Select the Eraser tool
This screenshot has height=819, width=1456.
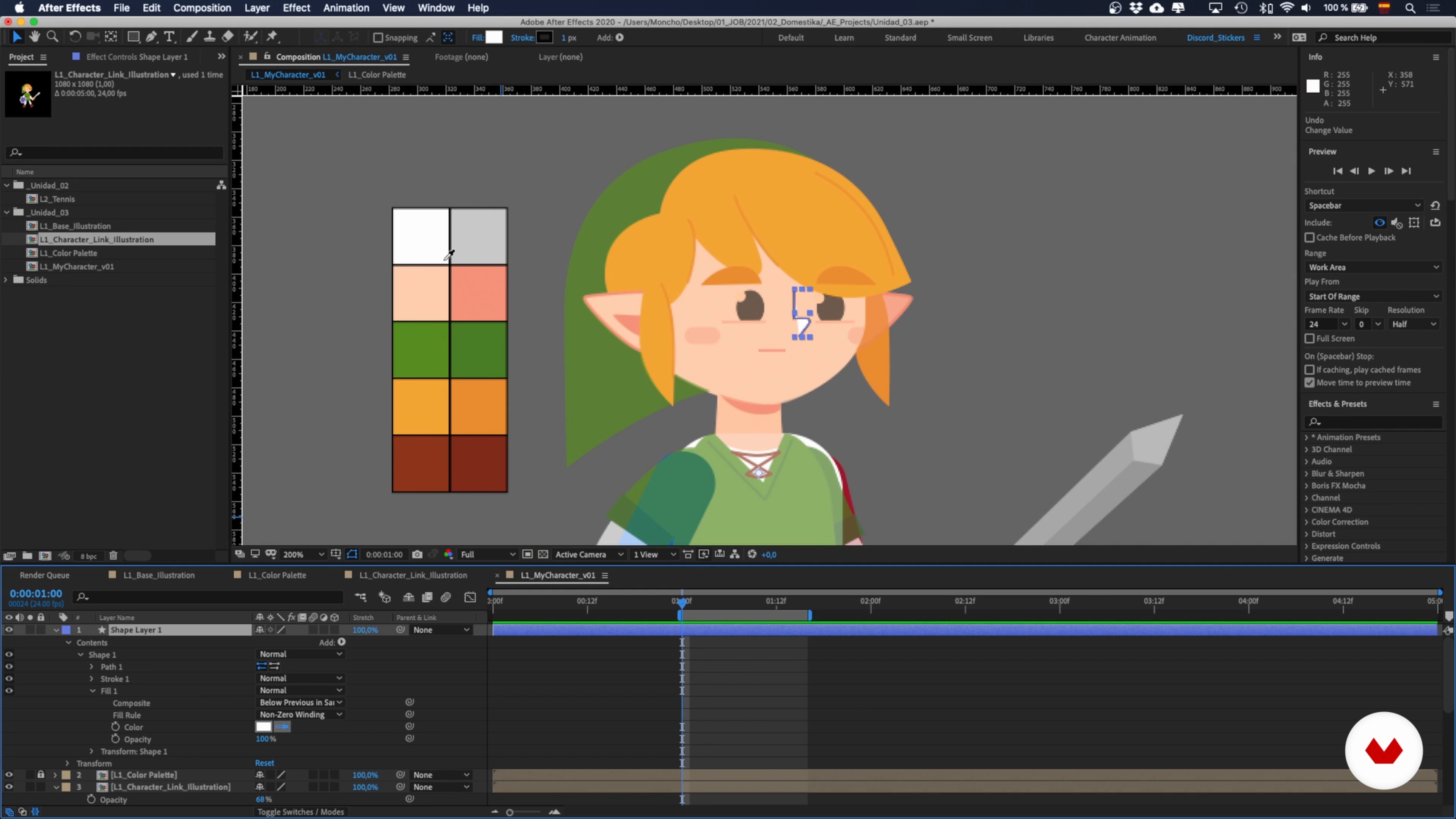point(227,37)
